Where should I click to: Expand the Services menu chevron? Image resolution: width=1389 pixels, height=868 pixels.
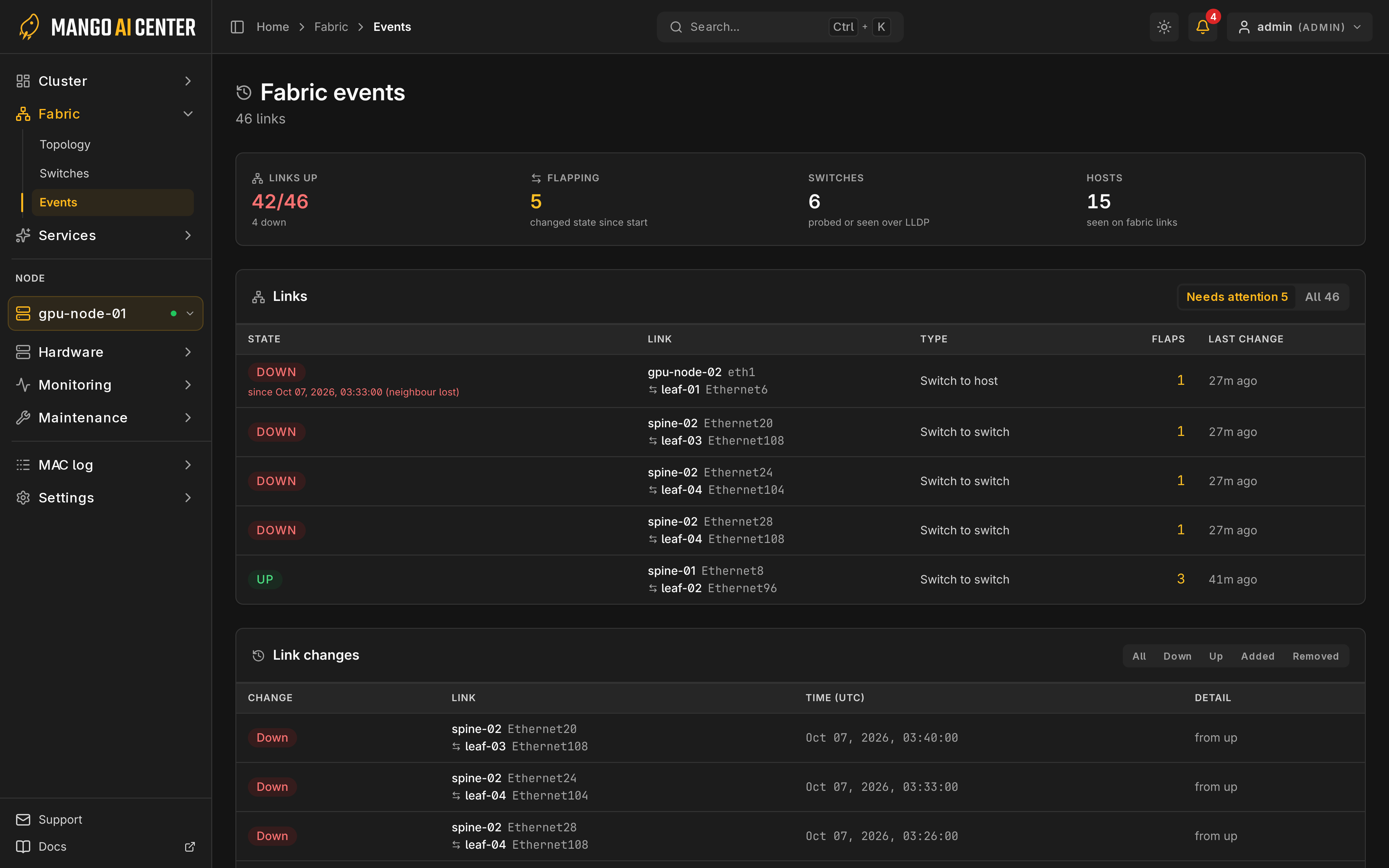pyautogui.click(x=188, y=235)
